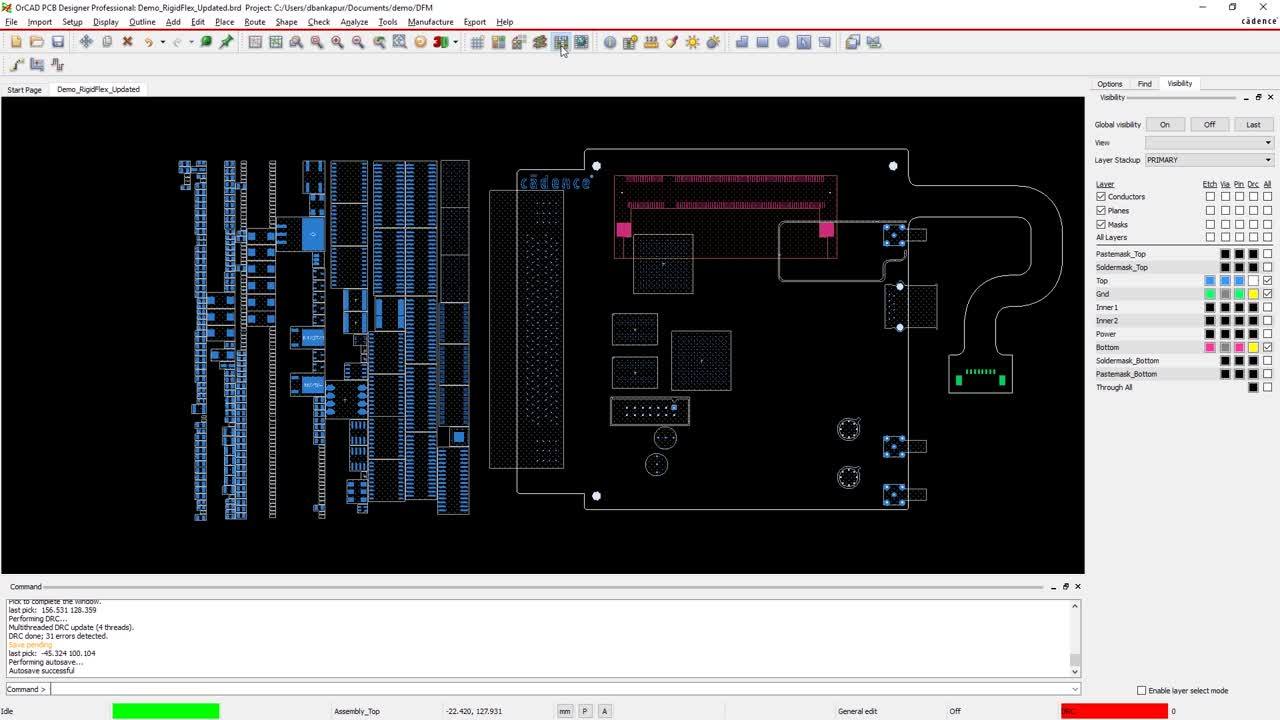Click the Last global visibility button
Viewport: 1280px width, 720px height.
[1253, 125]
